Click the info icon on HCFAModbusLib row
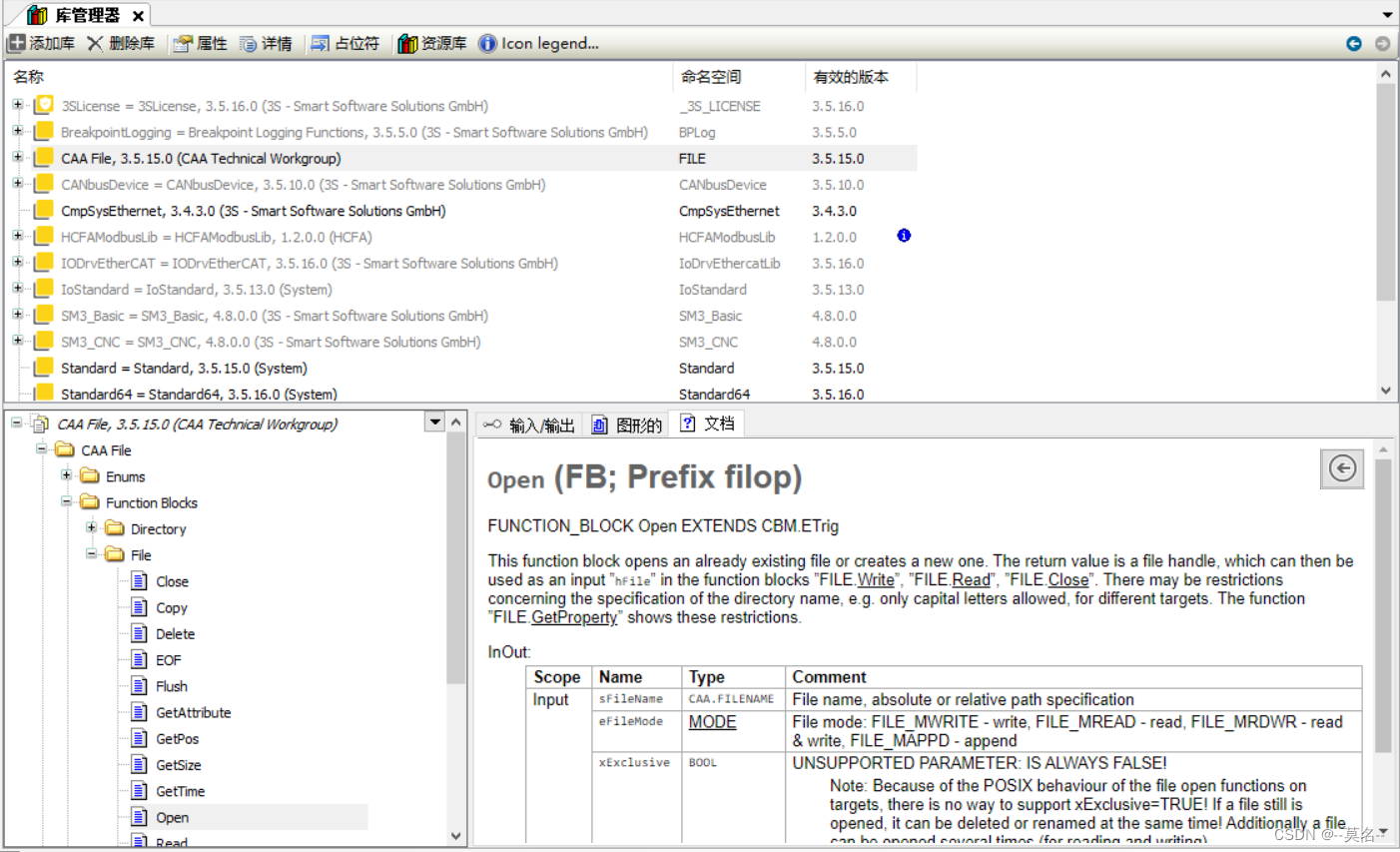Image resolution: width=1400 pixels, height=852 pixels. pyautogui.click(x=904, y=236)
